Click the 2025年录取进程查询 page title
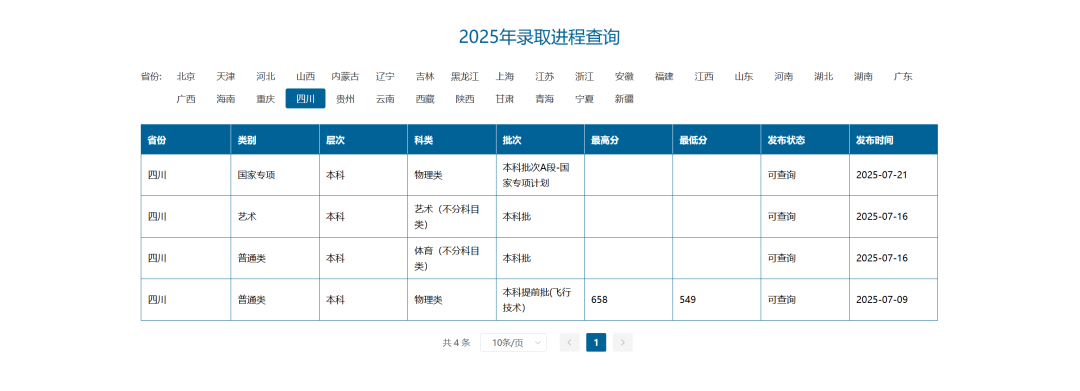1080x391 pixels. [x=539, y=36]
